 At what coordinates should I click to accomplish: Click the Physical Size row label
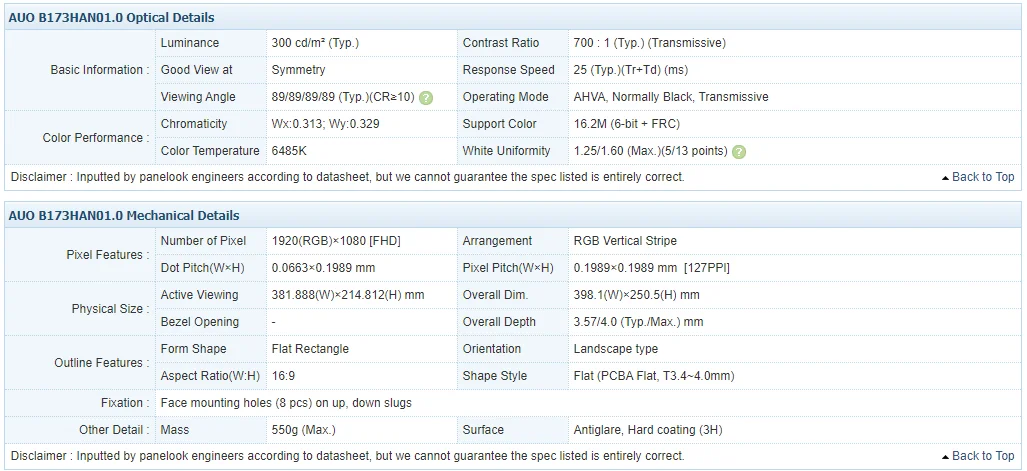point(110,309)
